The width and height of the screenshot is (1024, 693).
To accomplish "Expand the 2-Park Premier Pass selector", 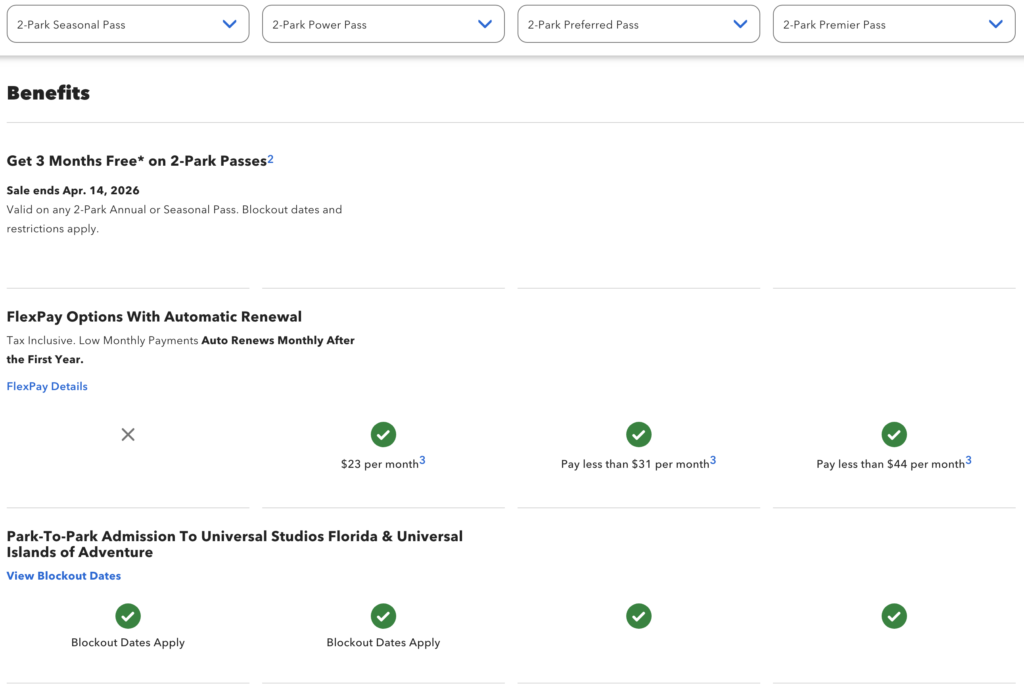I will 893,23.
